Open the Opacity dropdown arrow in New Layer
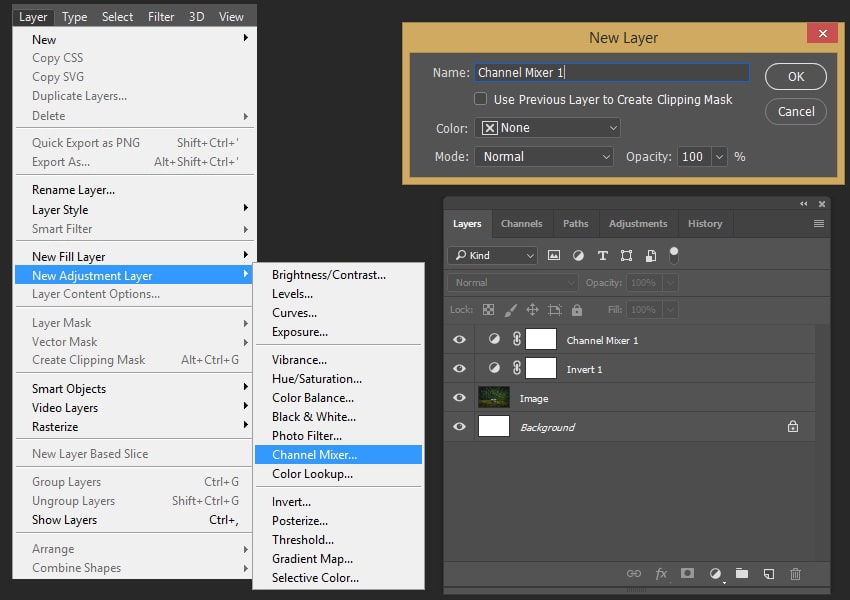The height and width of the screenshot is (600, 850). (719, 157)
